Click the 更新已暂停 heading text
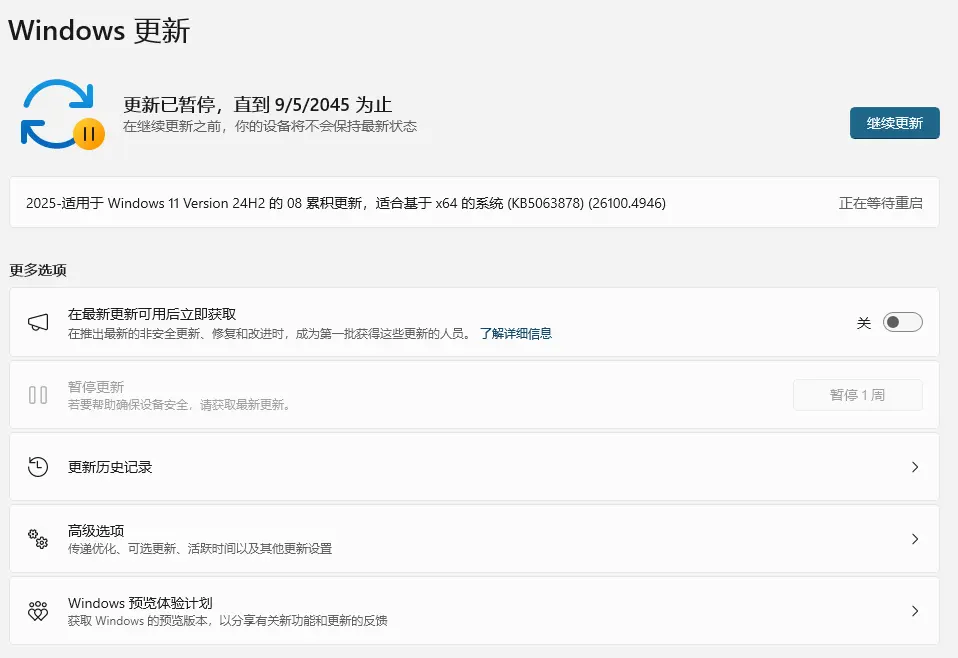958x658 pixels. click(257, 104)
